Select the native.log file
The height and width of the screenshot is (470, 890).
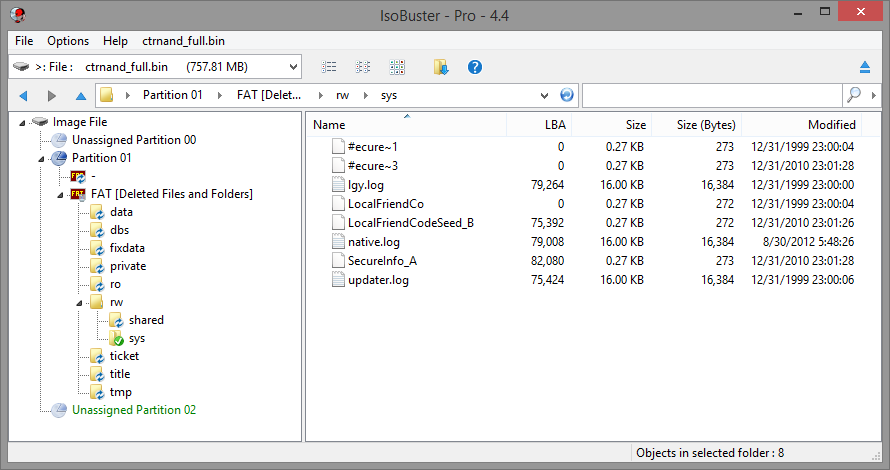tap(373, 242)
